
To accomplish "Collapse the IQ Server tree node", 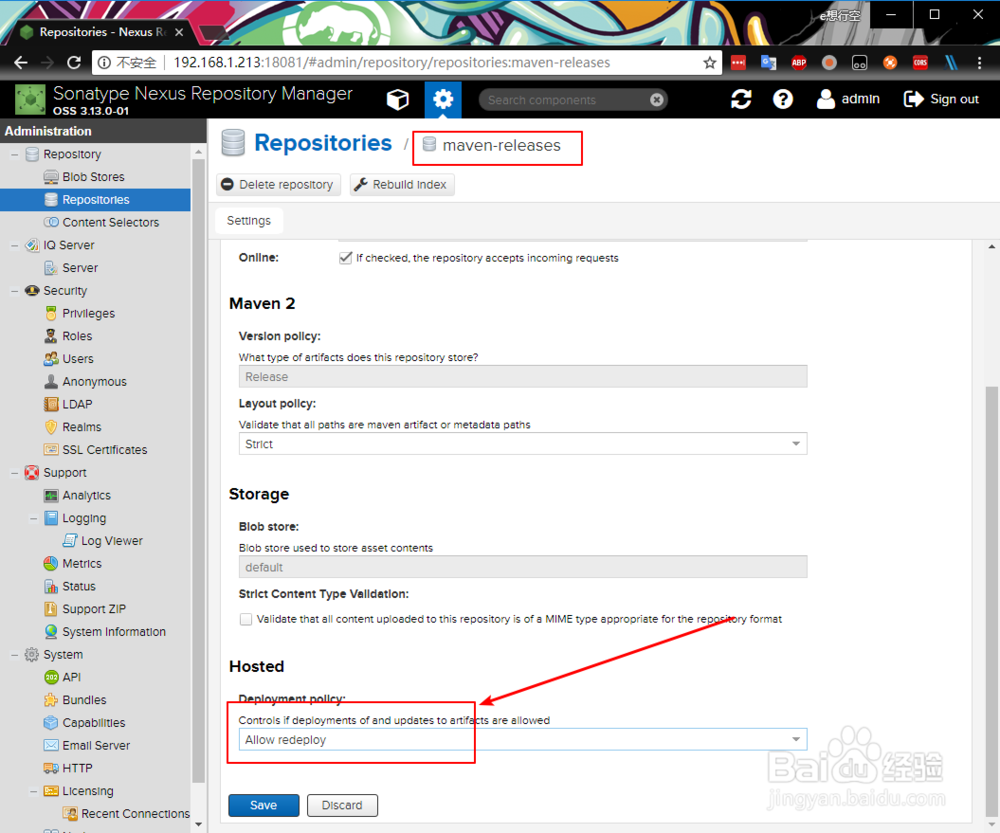I will [15, 245].
